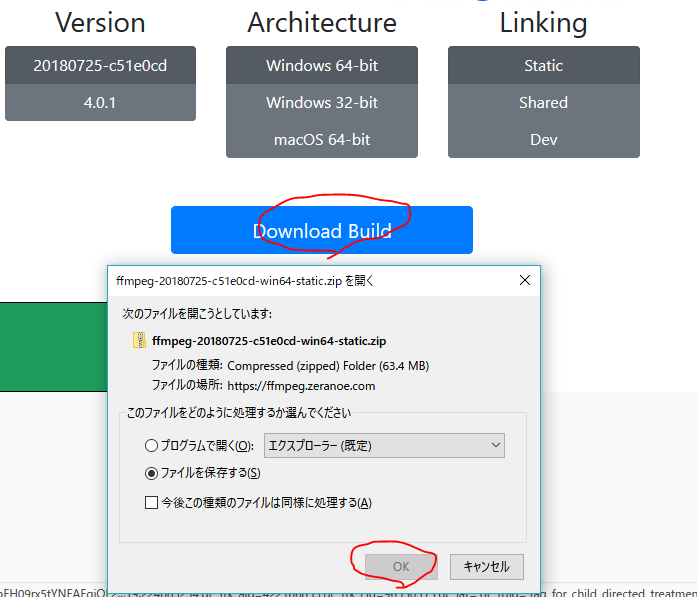Click the zip file icon in dialog
Screen dimensions: 697x597
139,340
